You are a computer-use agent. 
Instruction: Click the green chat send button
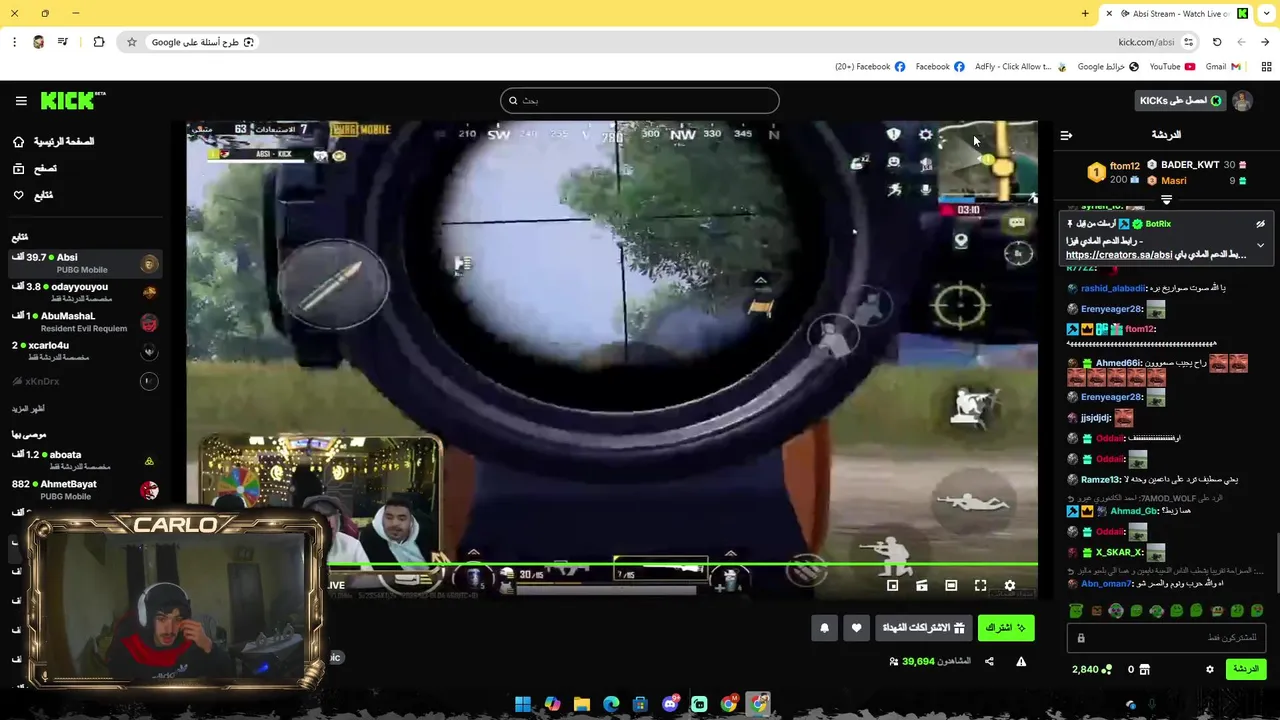click(1246, 669)
